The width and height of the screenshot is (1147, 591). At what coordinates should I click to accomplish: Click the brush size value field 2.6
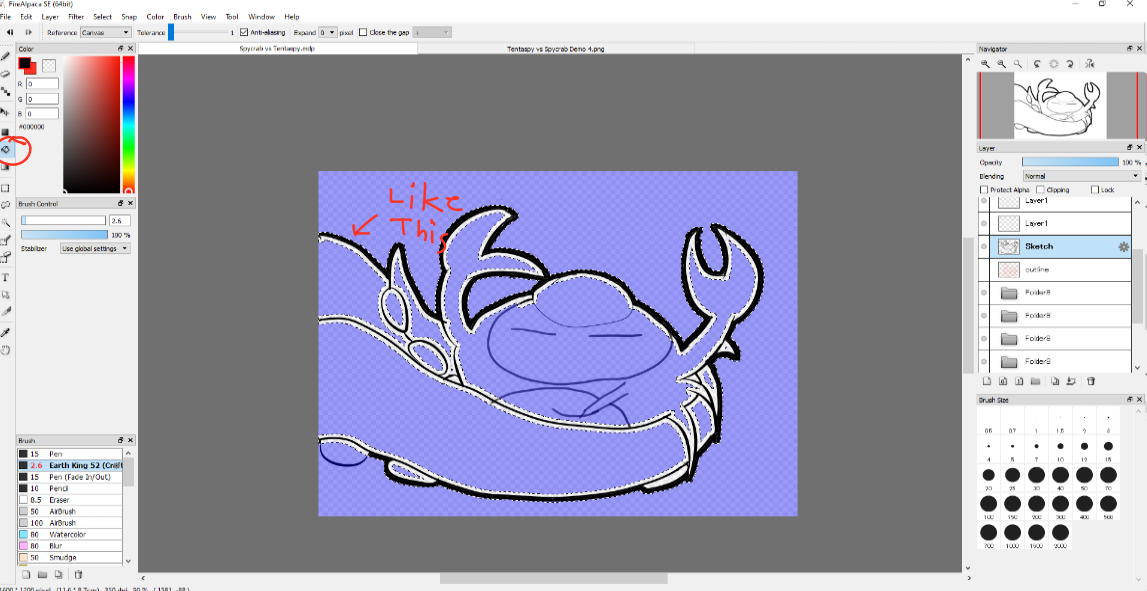coord(119,220)
